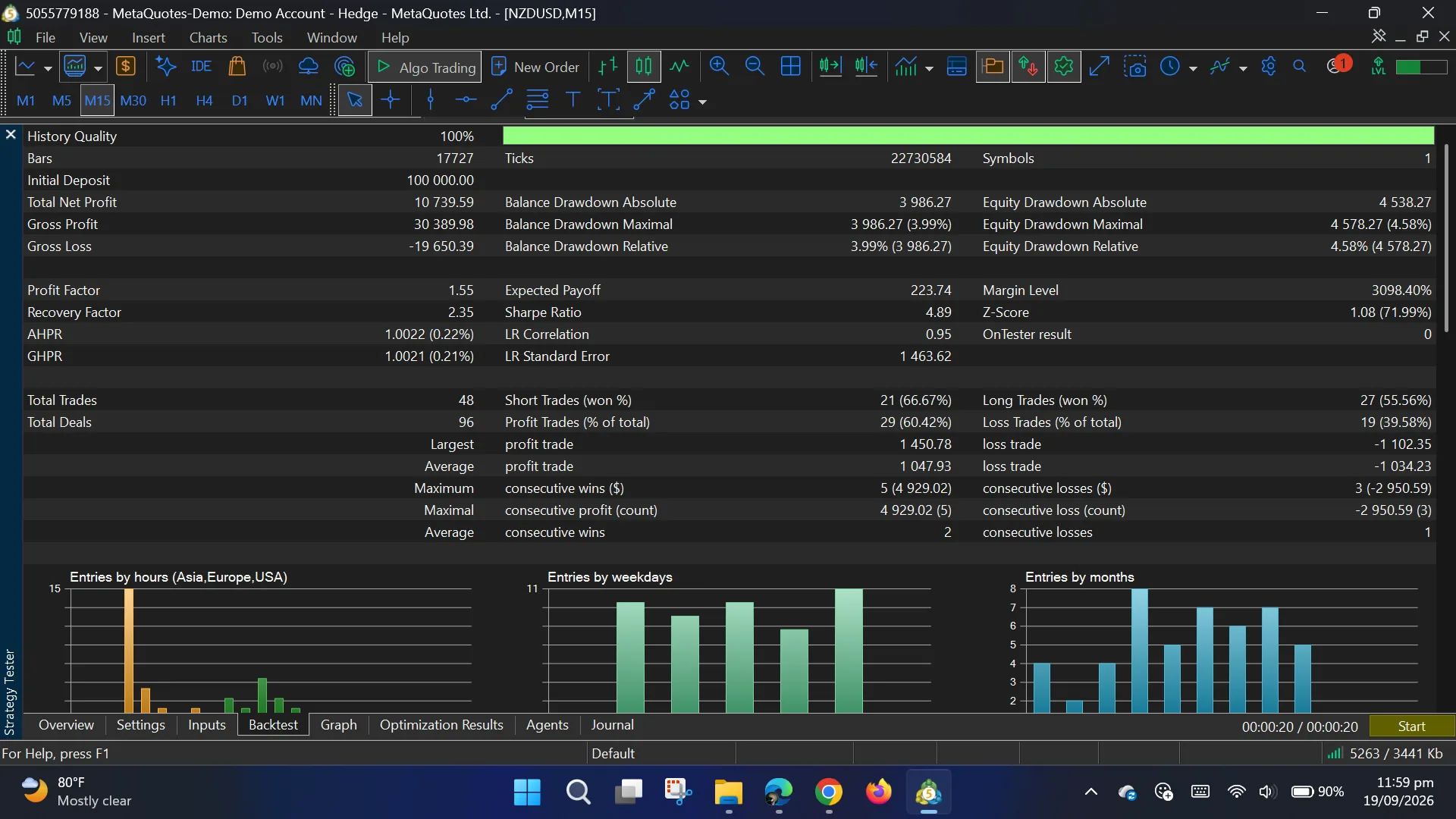Open the IDE MetaEditor
The height and width of the screenshot is (819, 1456).
(x=201, y=67)
